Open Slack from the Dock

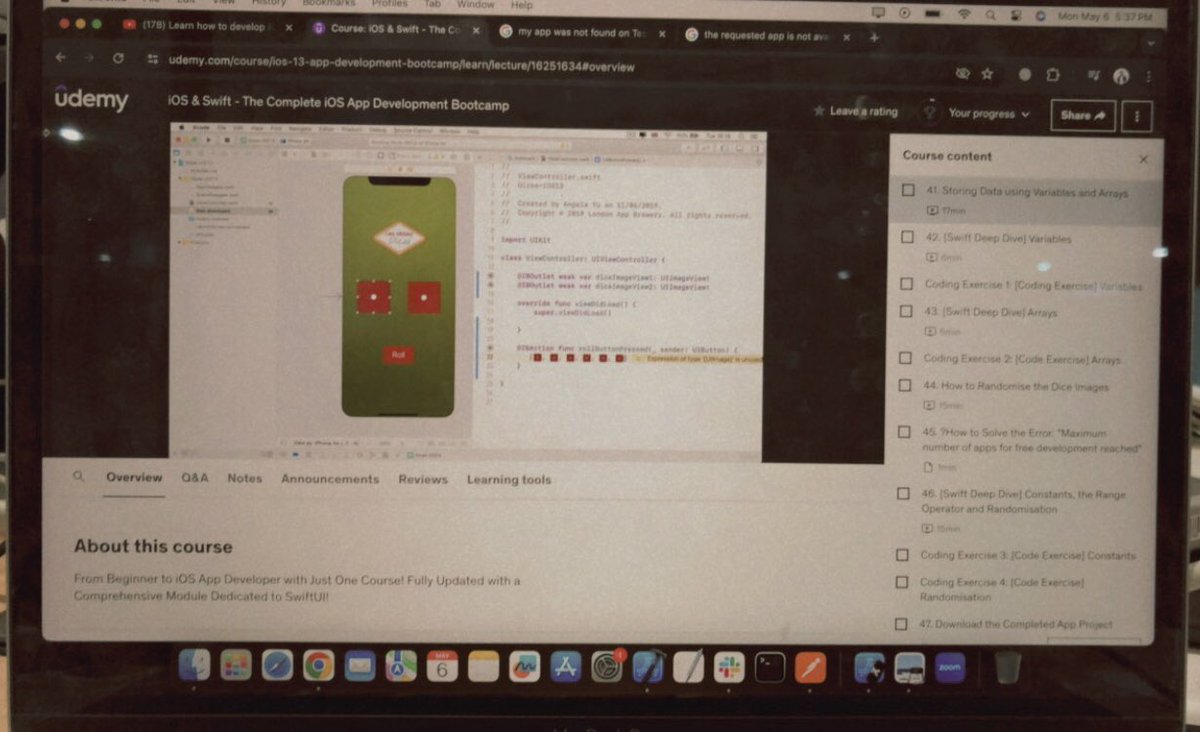tap(727, 665)
